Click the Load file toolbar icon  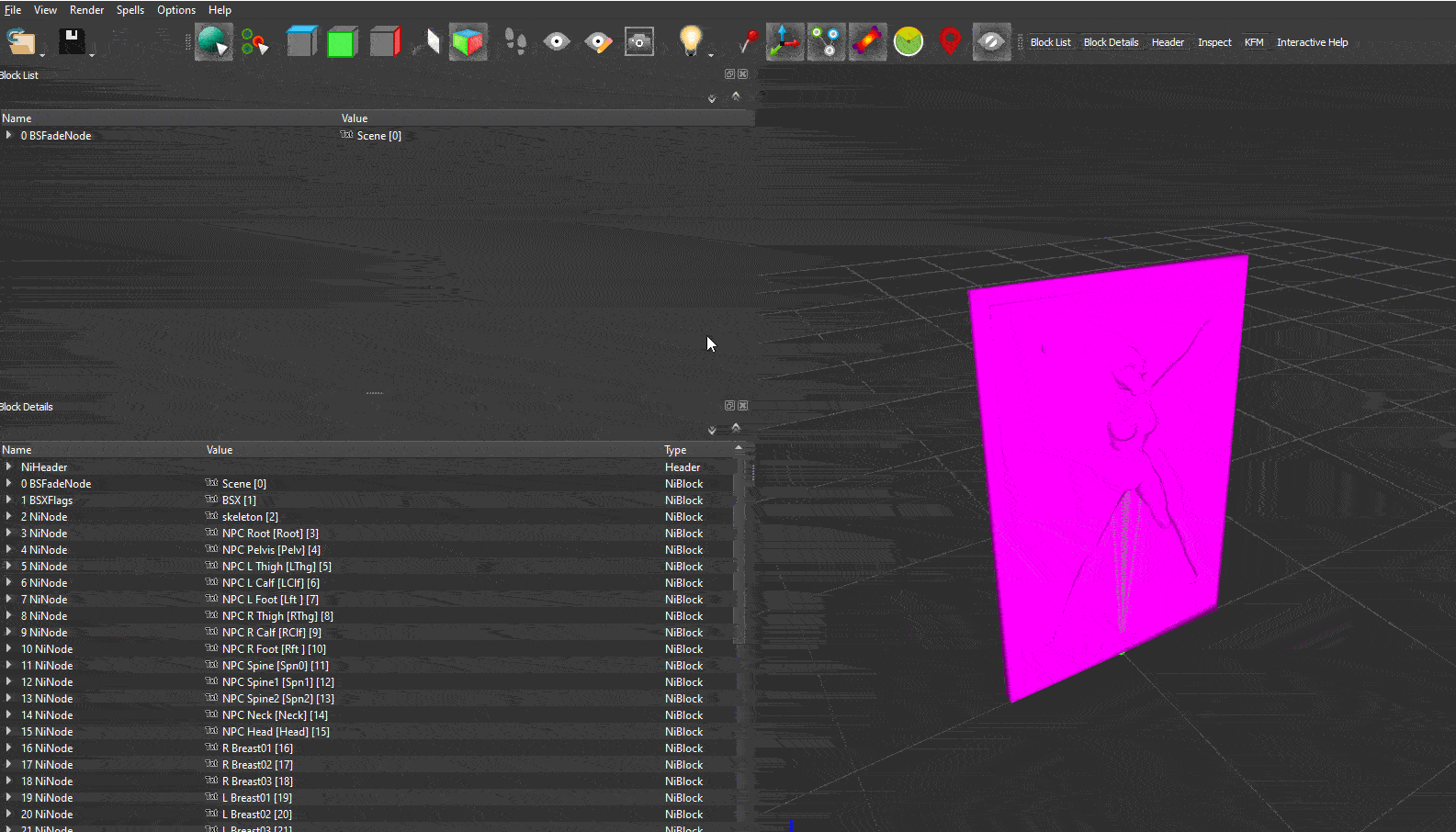pos(20,42)
